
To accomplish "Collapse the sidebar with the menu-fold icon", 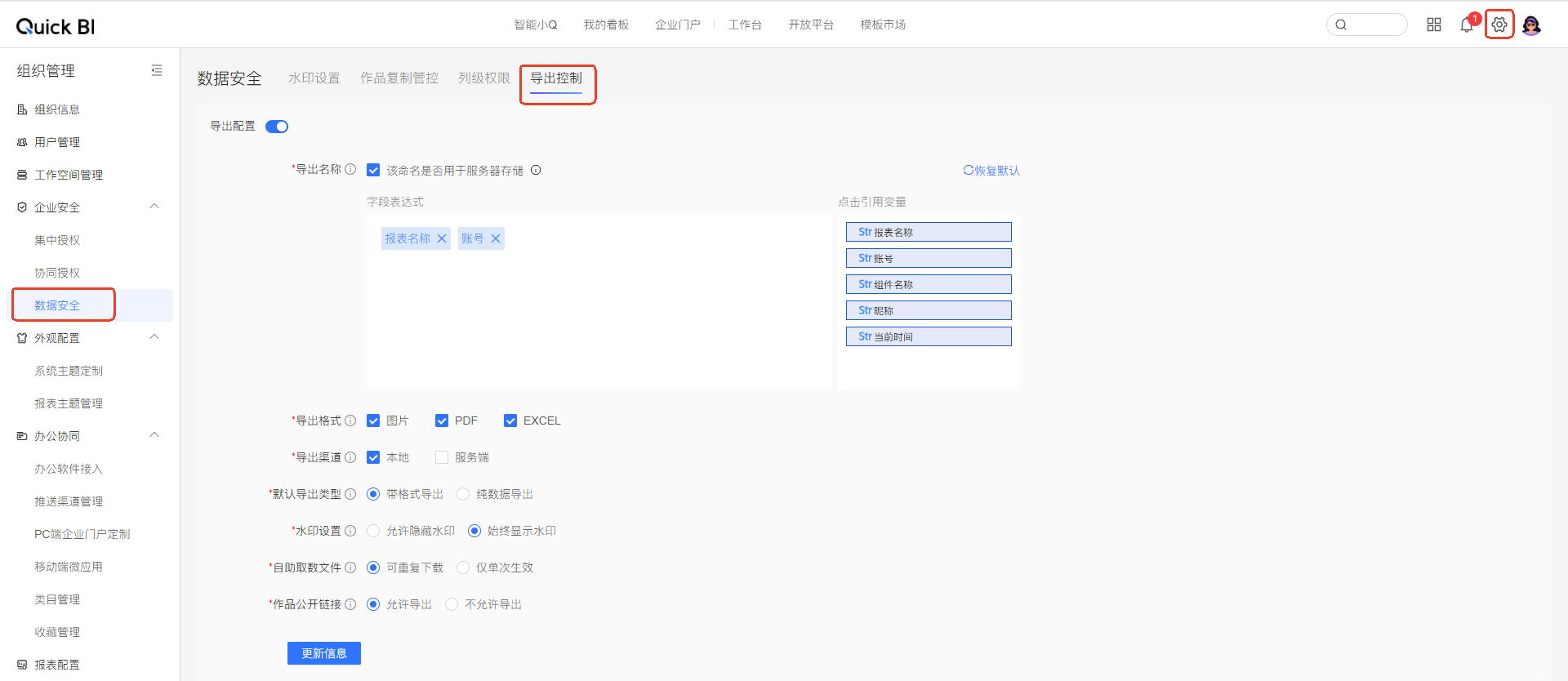I will tap(157, 71).
